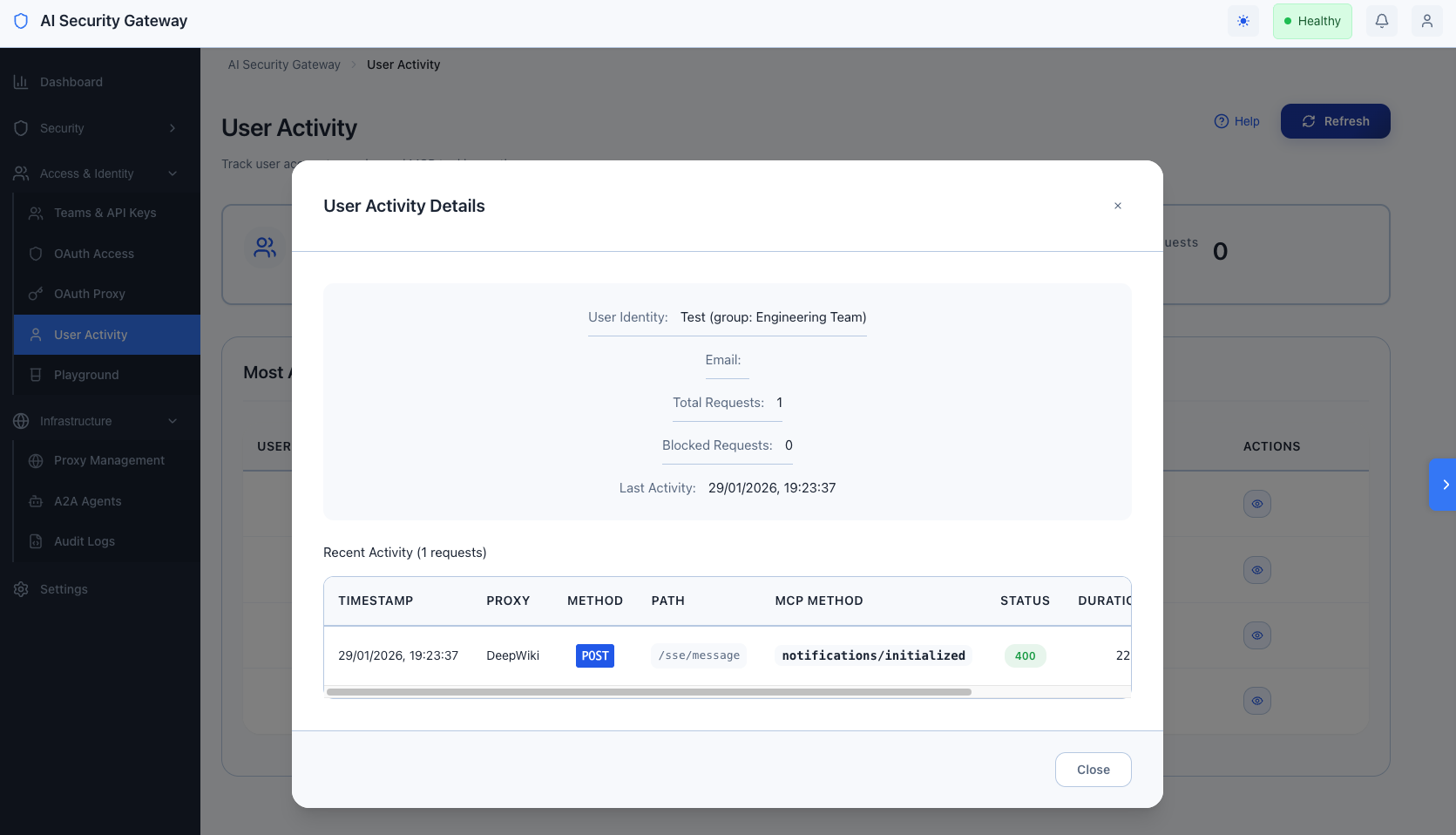Click the Help link
Screen dimensions: 1456x835
pyautogui.click(x=1236, y=121)
